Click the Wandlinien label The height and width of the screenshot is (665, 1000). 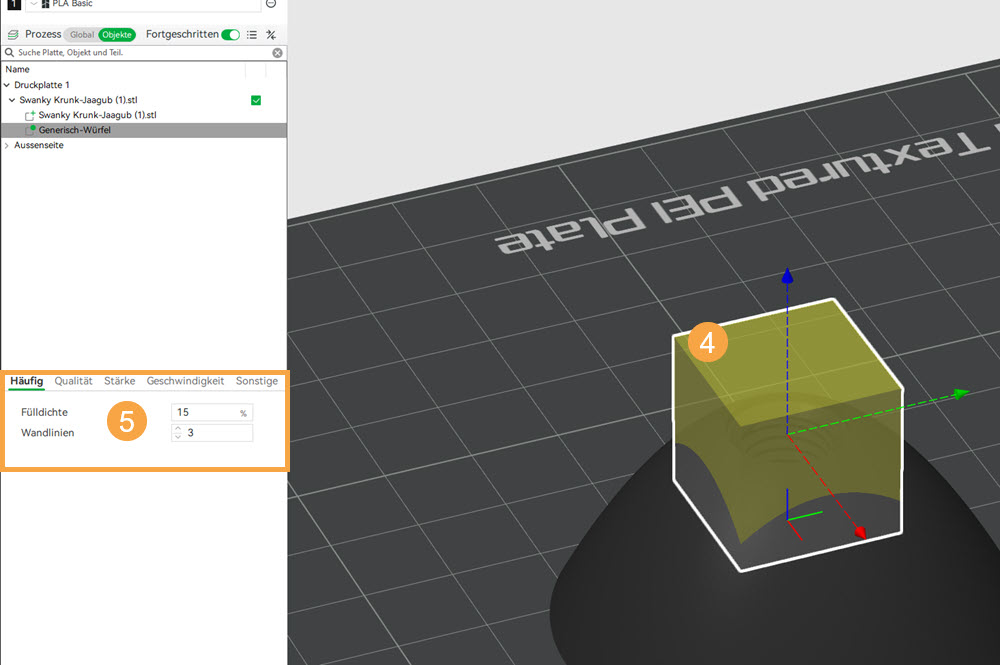coord(47,433)
